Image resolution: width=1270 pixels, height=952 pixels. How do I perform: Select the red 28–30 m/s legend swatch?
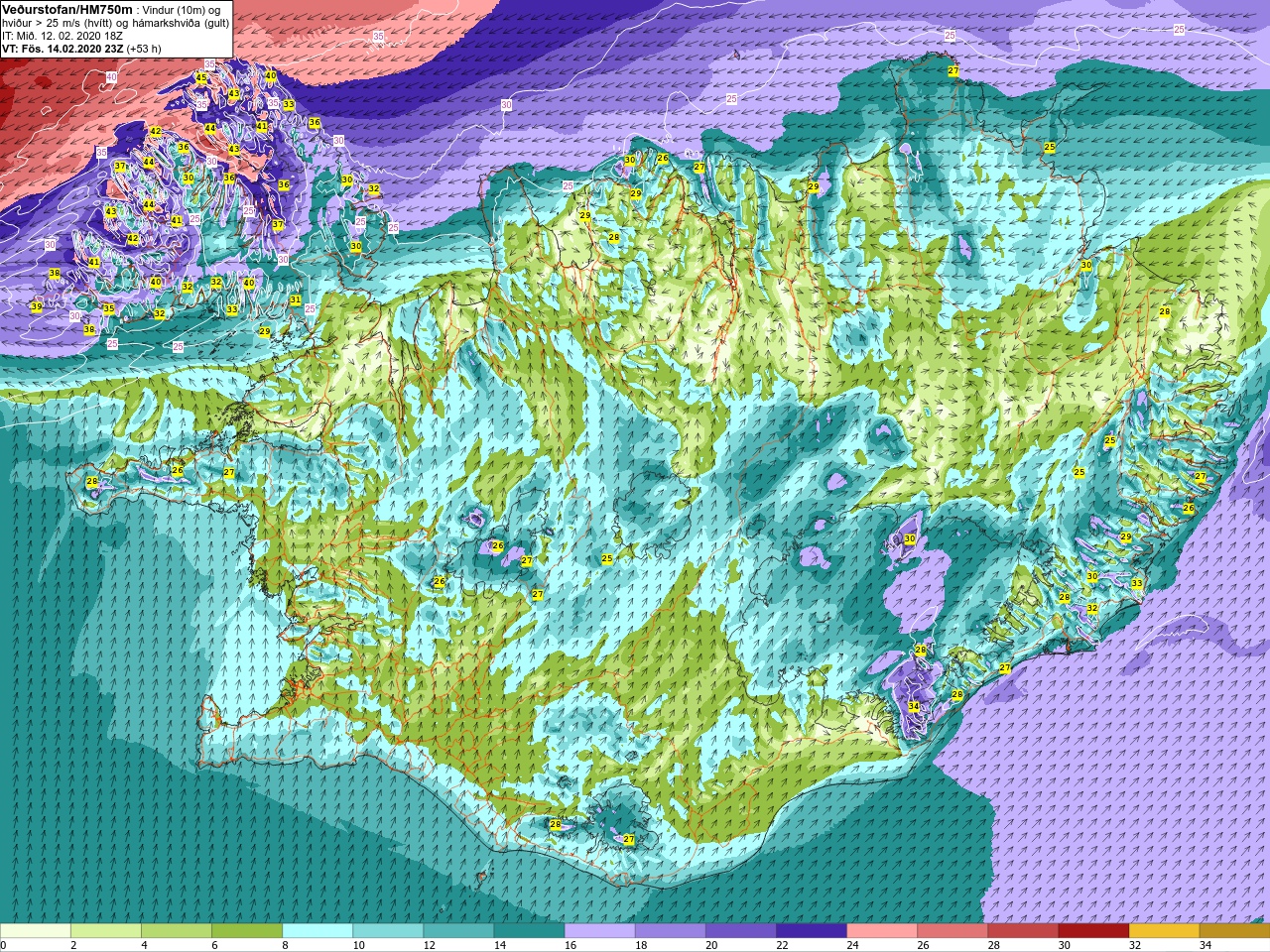click(x=1022, y=931)
